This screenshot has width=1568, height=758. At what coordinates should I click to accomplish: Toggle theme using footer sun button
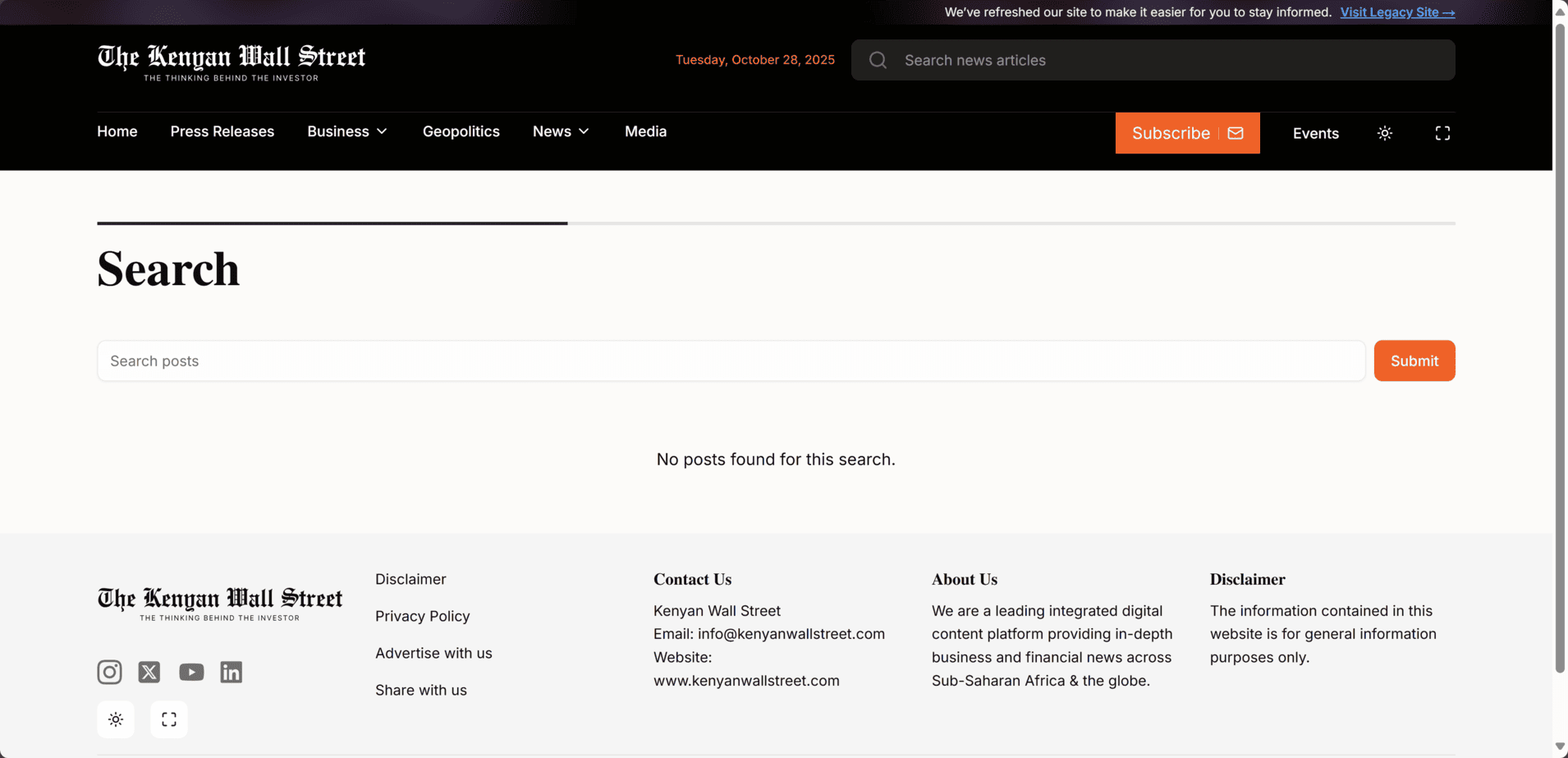click(116, 719)
